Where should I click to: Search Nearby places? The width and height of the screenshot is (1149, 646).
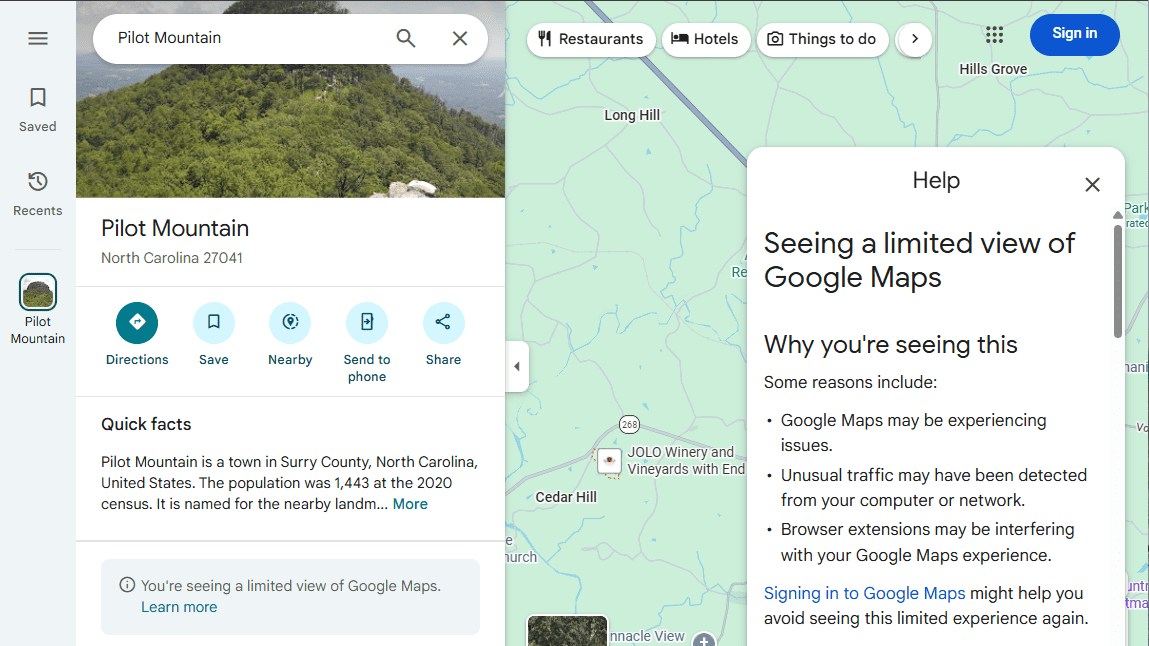point(290,323)
